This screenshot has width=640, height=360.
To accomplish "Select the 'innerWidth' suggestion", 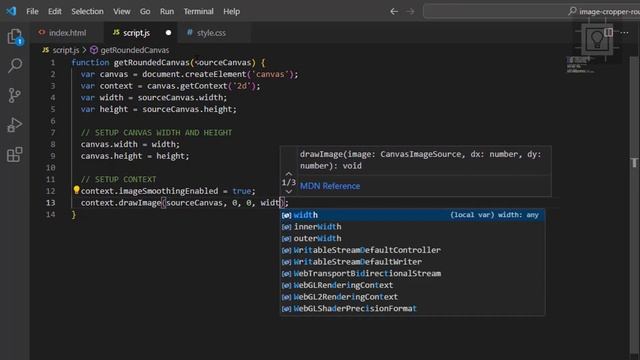I will click(x=412, y=227).
